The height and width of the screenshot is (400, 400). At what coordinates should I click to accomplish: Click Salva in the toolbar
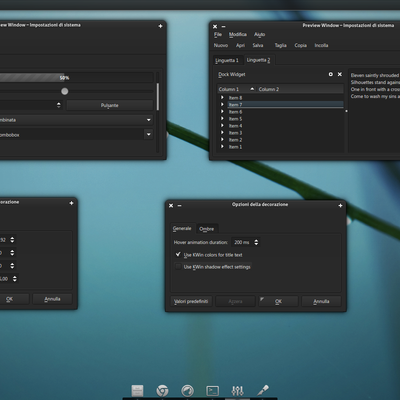pyautogui.click(x=258, y=45)
